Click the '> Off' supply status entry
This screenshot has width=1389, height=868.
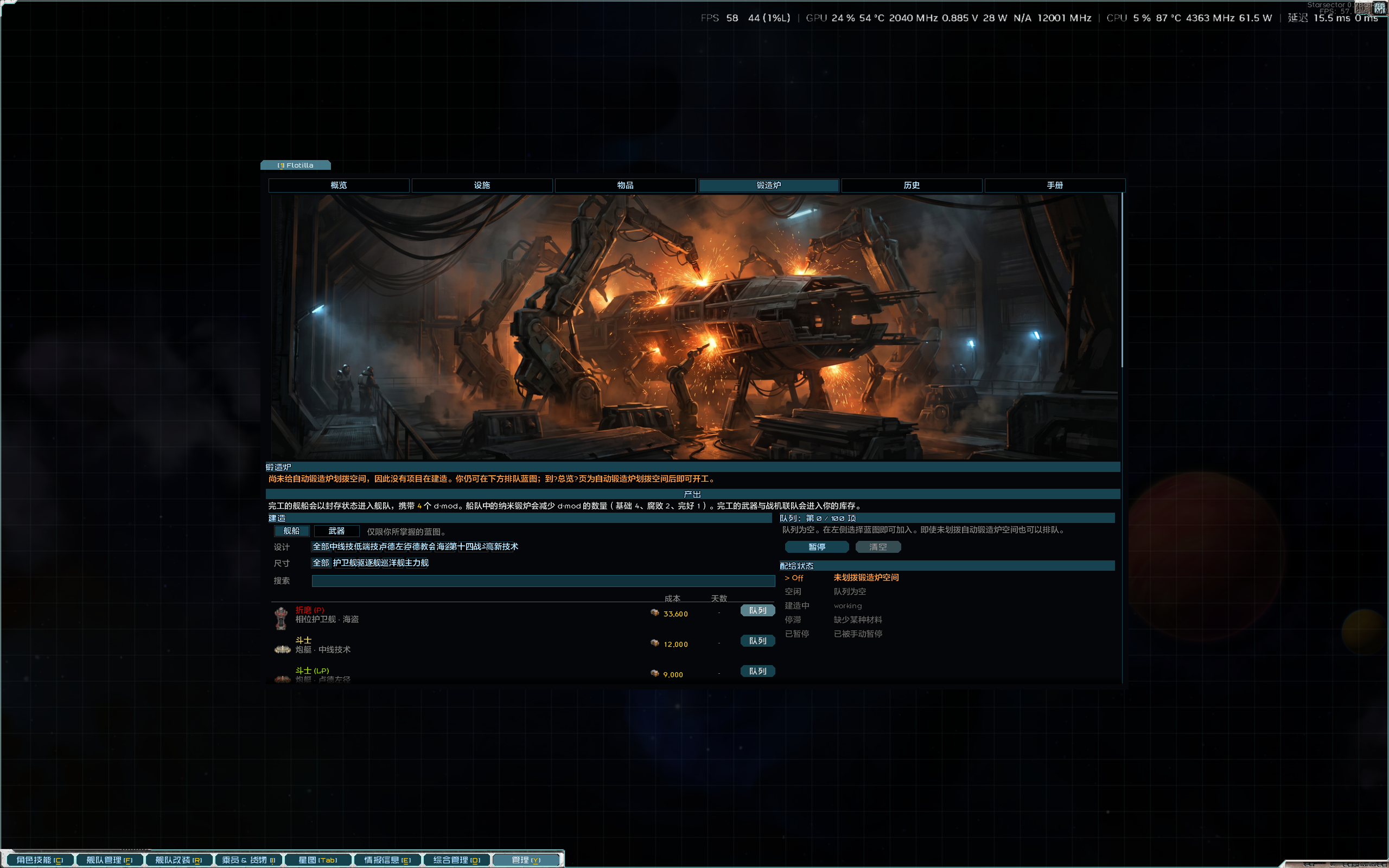pos(794,578)
